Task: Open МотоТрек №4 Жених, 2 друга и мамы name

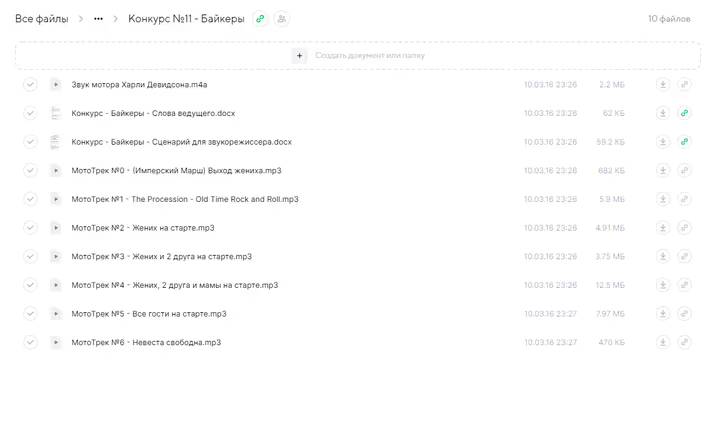Action: (175, 285)
